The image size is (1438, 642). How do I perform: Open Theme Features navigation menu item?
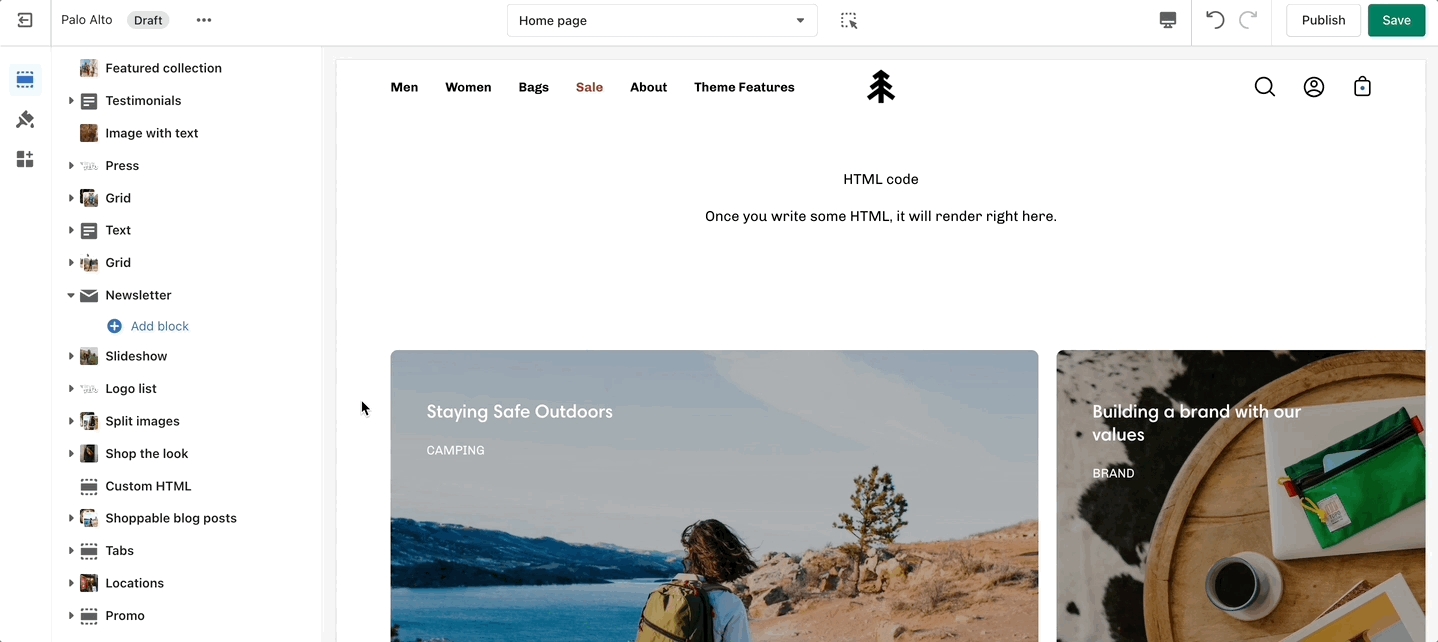coord(744,87)
